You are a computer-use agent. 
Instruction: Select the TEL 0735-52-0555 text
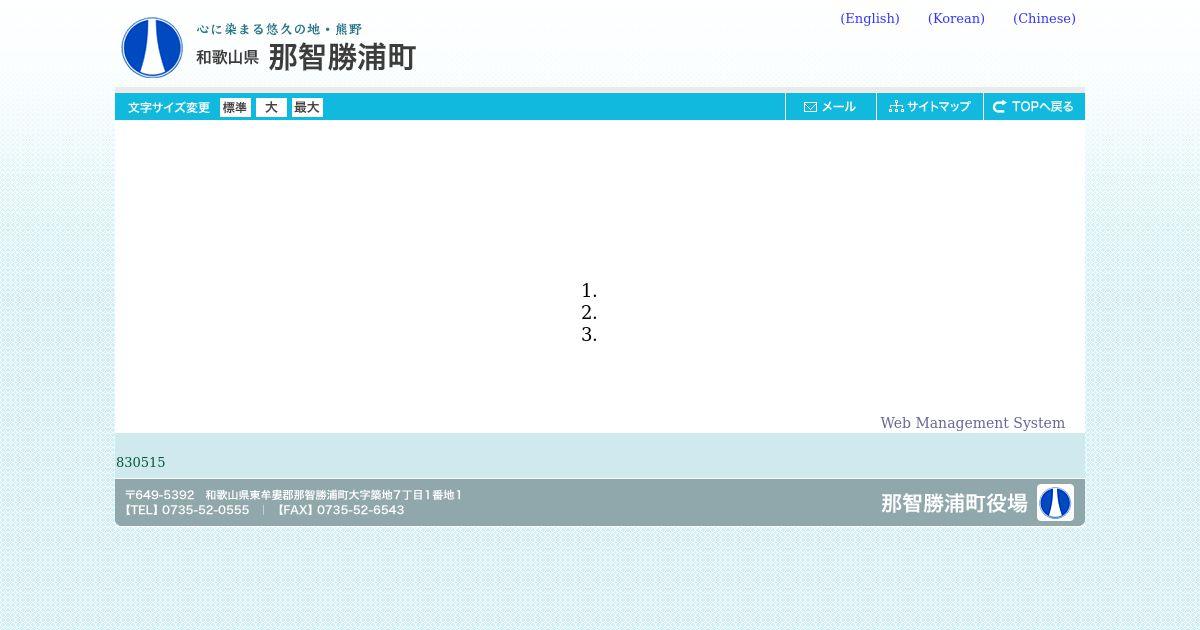click(x=187, y=510)
